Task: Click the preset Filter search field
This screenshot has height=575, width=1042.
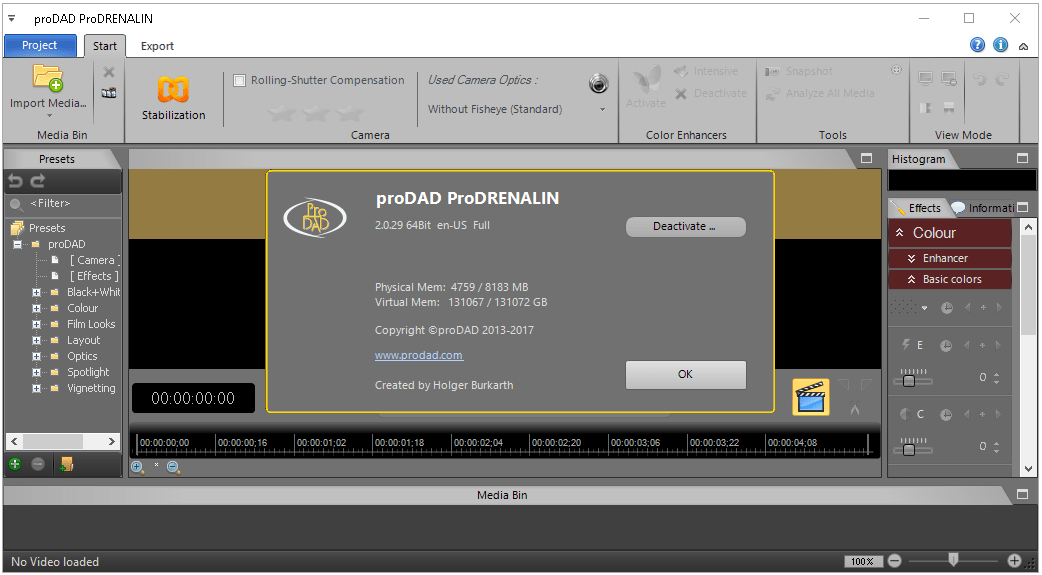Action: coord(63,203)
